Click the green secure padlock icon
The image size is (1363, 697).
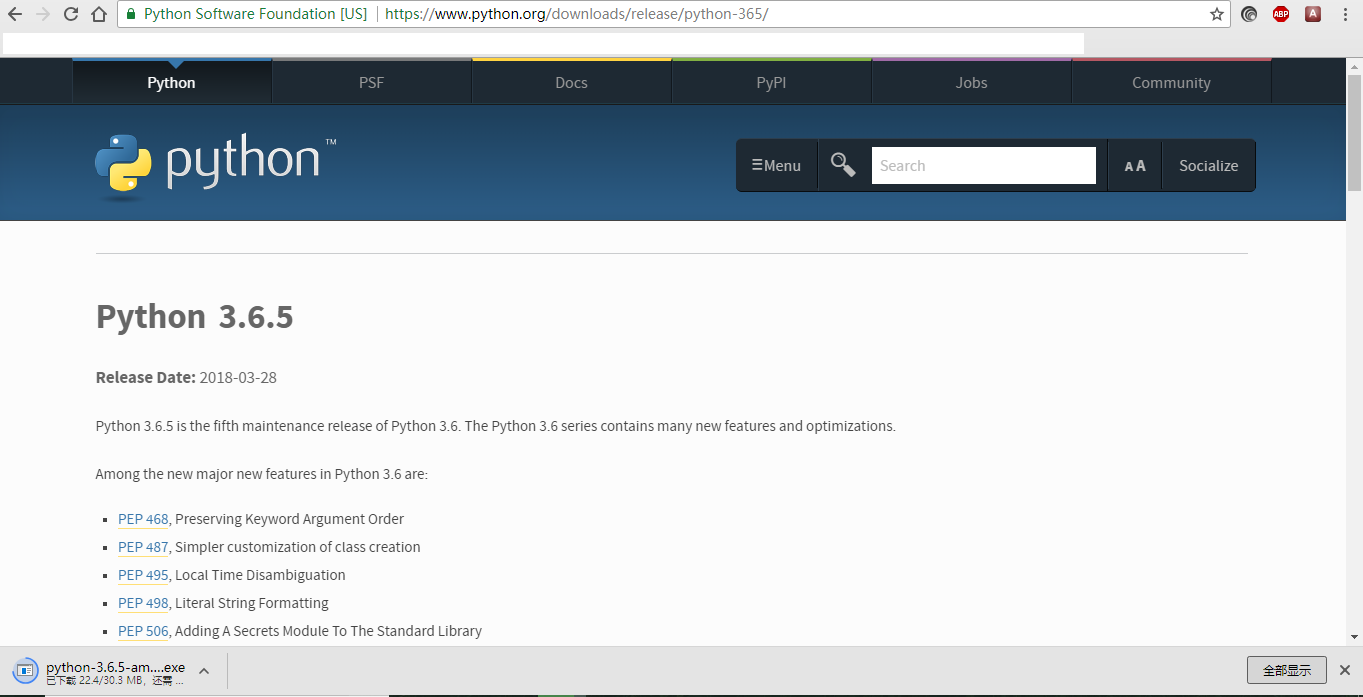pyautogui.click(x=130, y=14)
